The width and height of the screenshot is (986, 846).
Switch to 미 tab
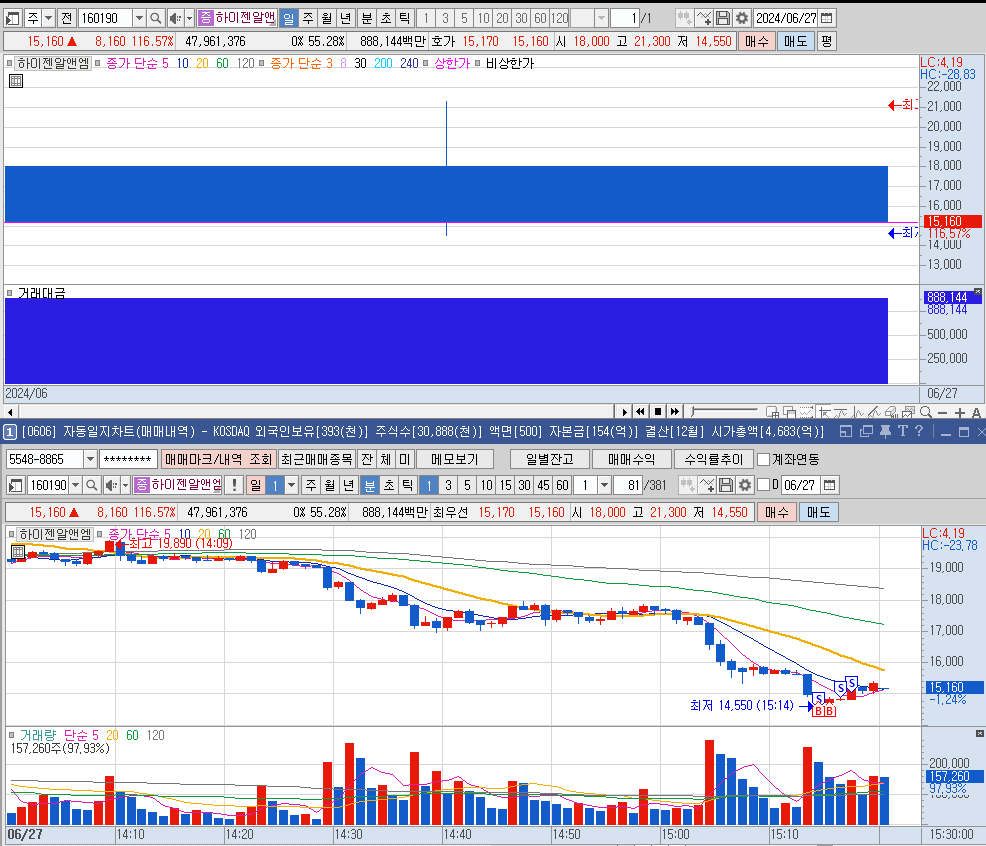coord(405,460)
